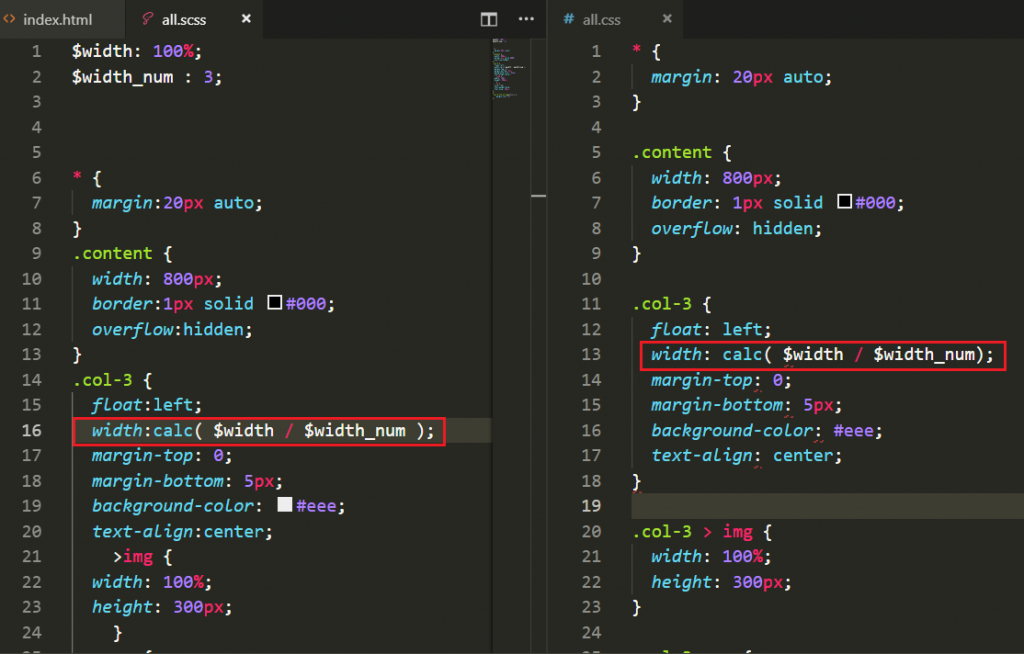Click 'margin-top: 0;' in all.scss
This screenshot has width=1024, height=654.
tap(161, 455)
